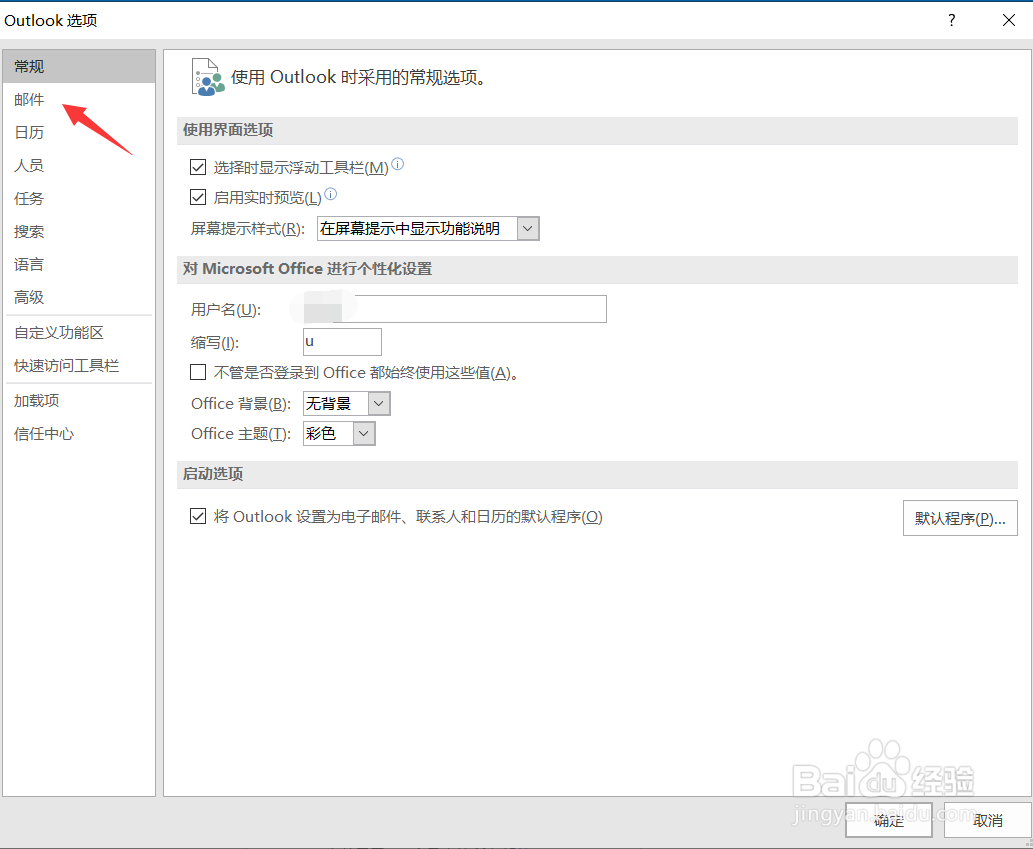1033x849 pixels.
Task: Enable 不管是否登录到 Office 都始终使用这些值
Action: [198, 372]
